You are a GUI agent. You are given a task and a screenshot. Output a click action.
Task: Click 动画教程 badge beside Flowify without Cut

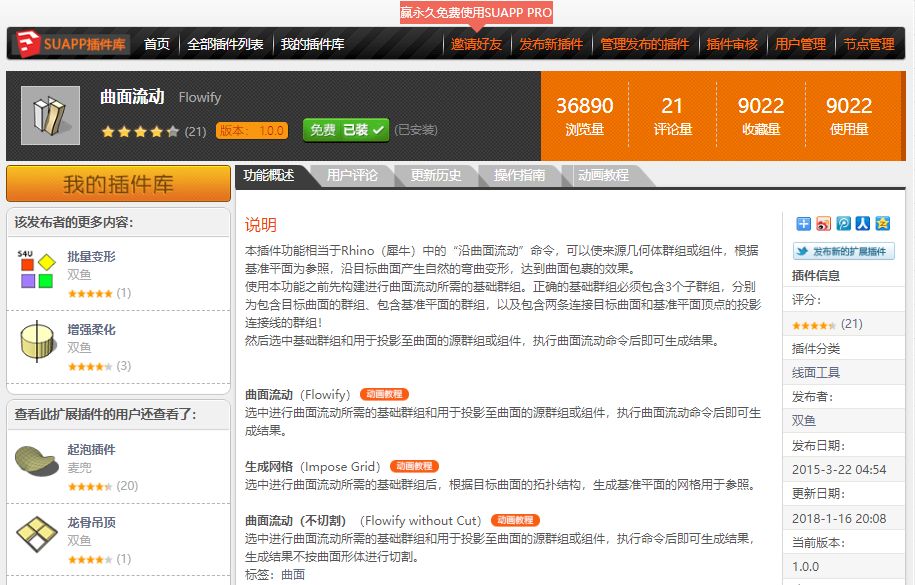tap(515, 520)
